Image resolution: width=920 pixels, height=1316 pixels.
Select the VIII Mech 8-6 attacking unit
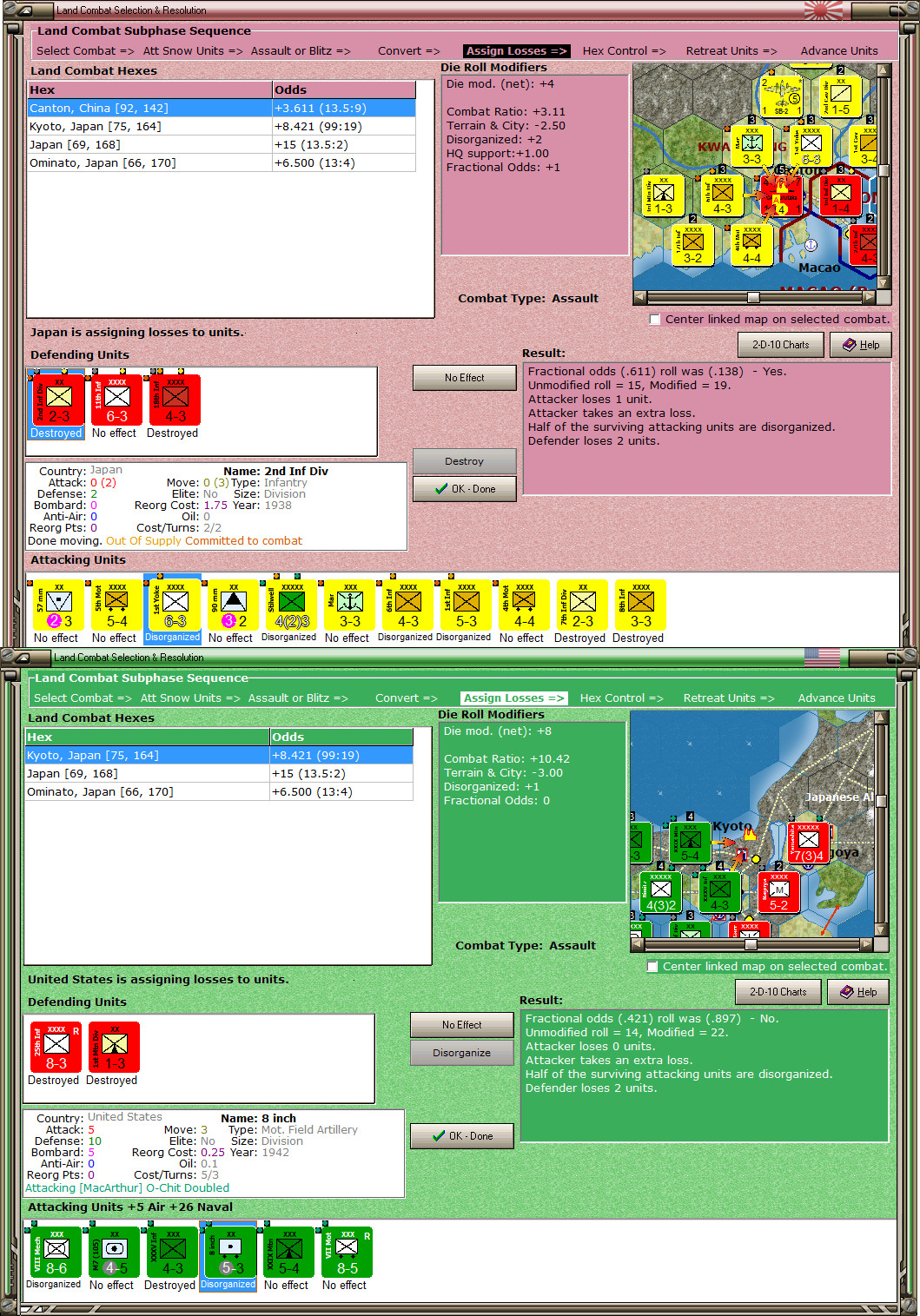[x=56, y=1253]
